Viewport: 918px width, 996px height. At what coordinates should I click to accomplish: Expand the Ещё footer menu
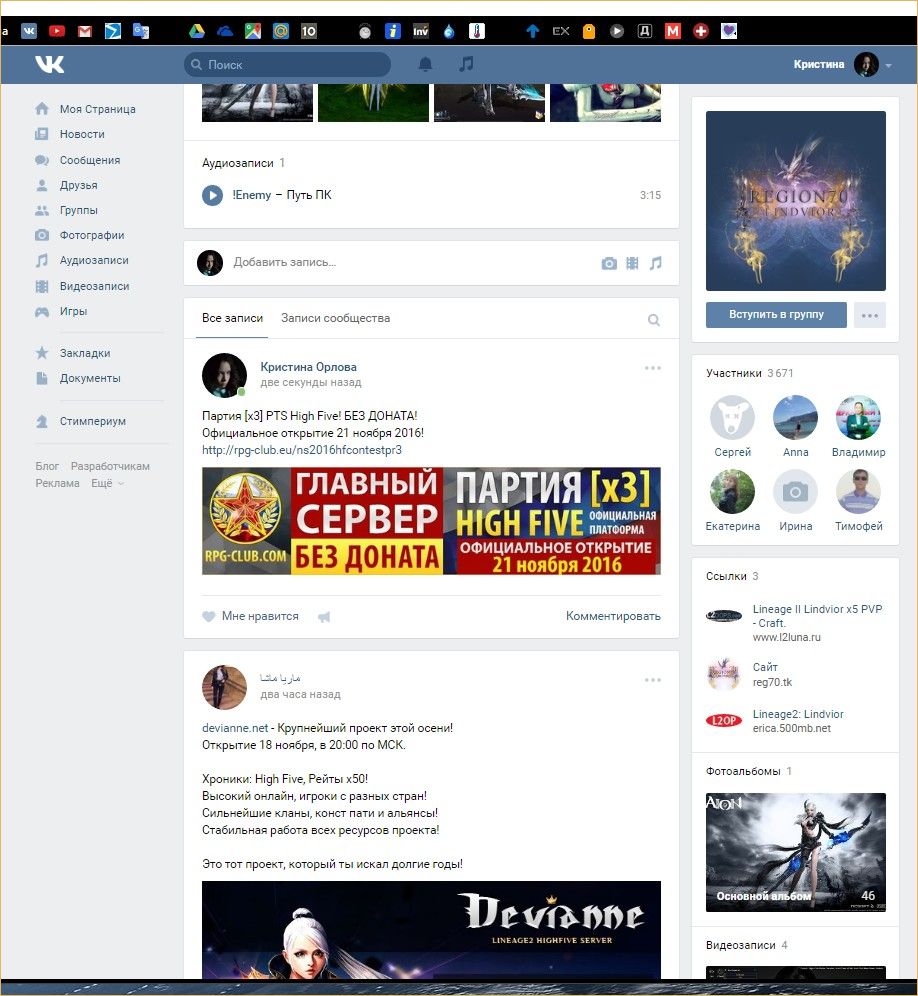[107, 483]
